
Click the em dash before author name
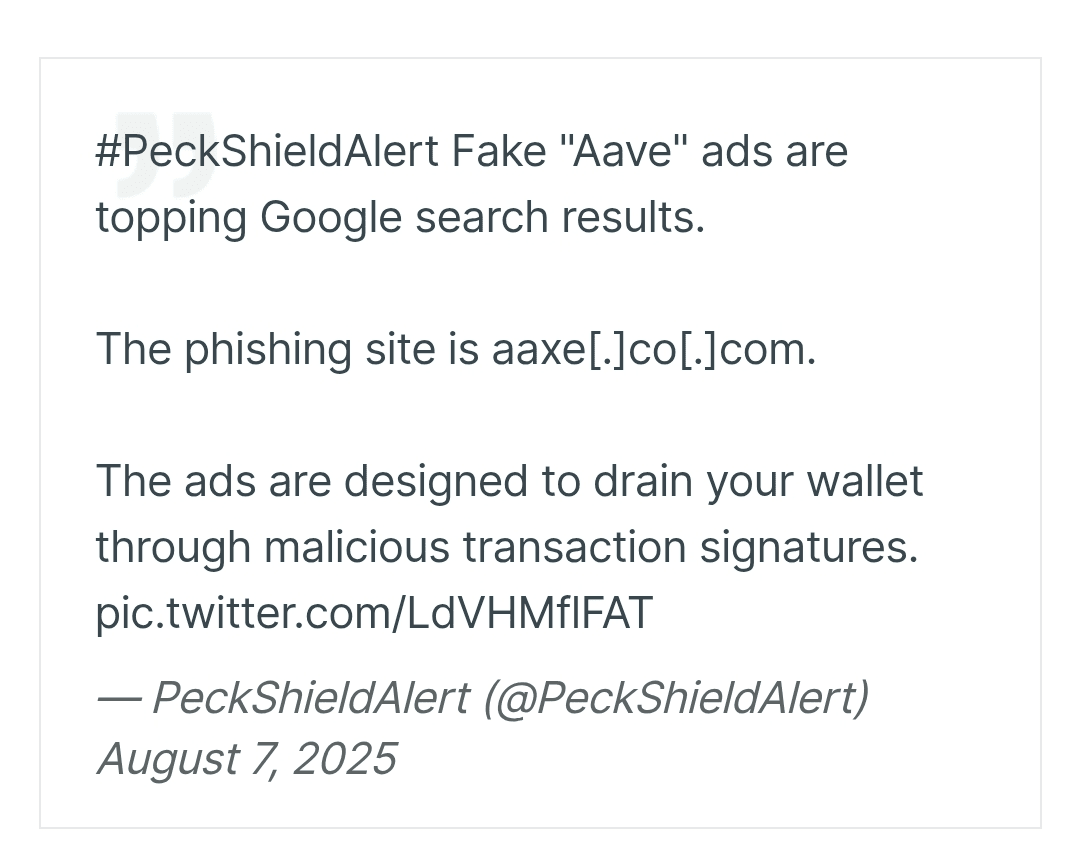[119, 700]
